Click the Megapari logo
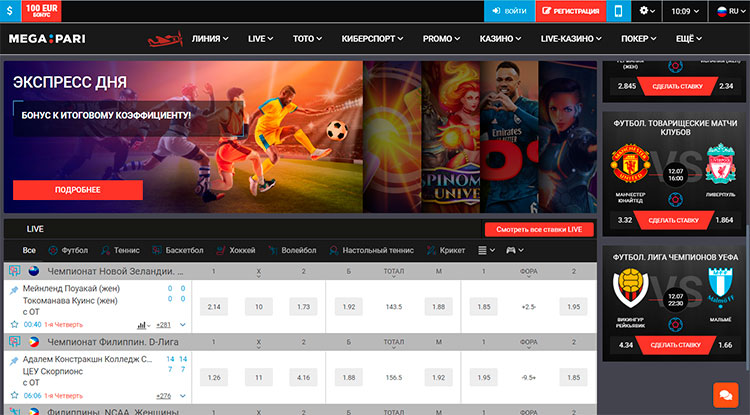Screen dimensions: 750x415 coord(47,39)
